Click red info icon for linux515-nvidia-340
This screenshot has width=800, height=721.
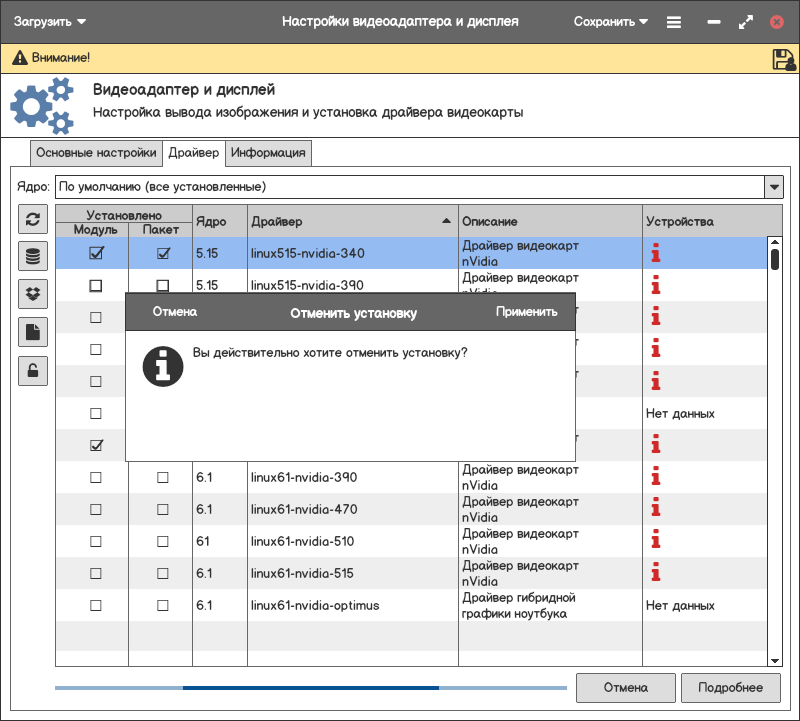pyautogui.click(x=656, y=254)
